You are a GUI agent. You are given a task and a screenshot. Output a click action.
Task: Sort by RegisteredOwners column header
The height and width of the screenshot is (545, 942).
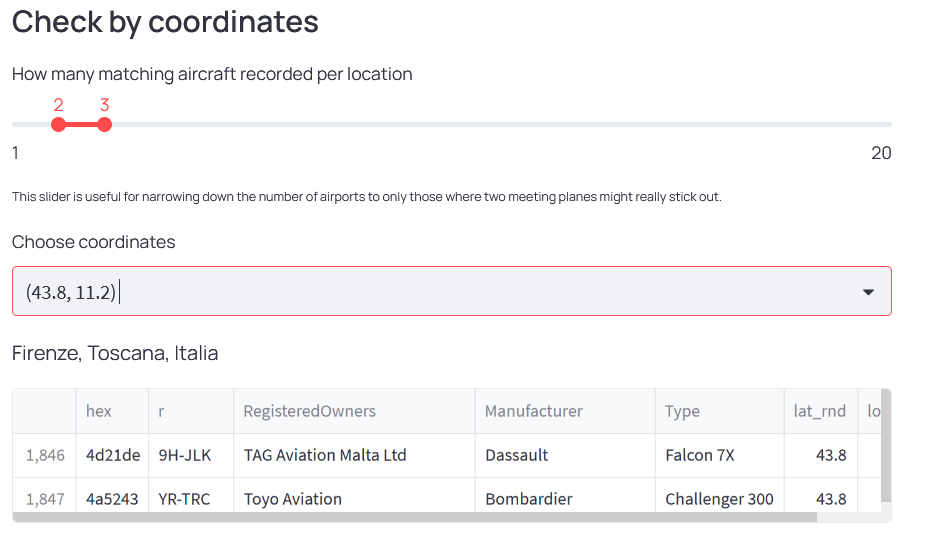pos(310,411)
